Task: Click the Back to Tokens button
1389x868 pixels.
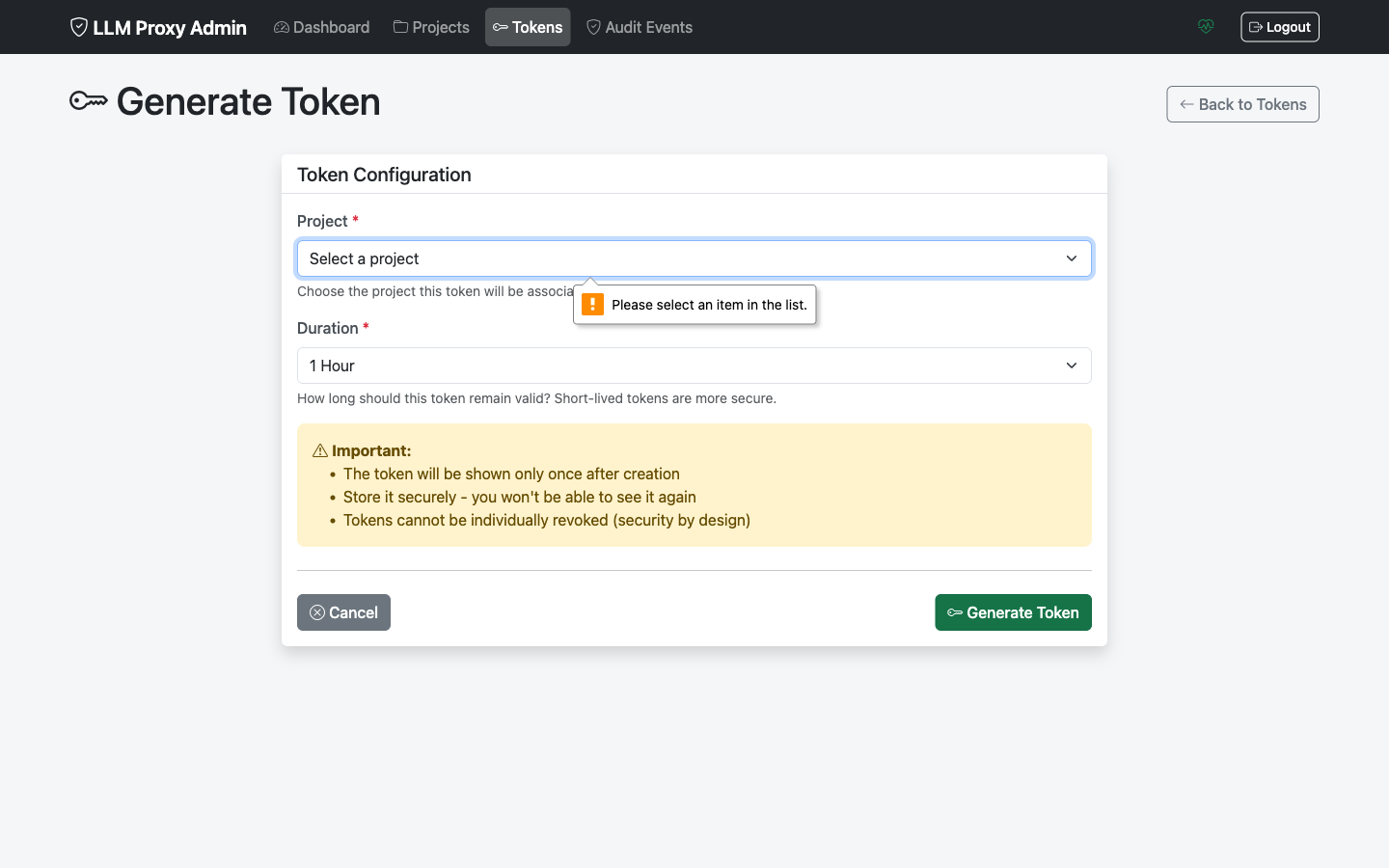Action: [1242, 103]
